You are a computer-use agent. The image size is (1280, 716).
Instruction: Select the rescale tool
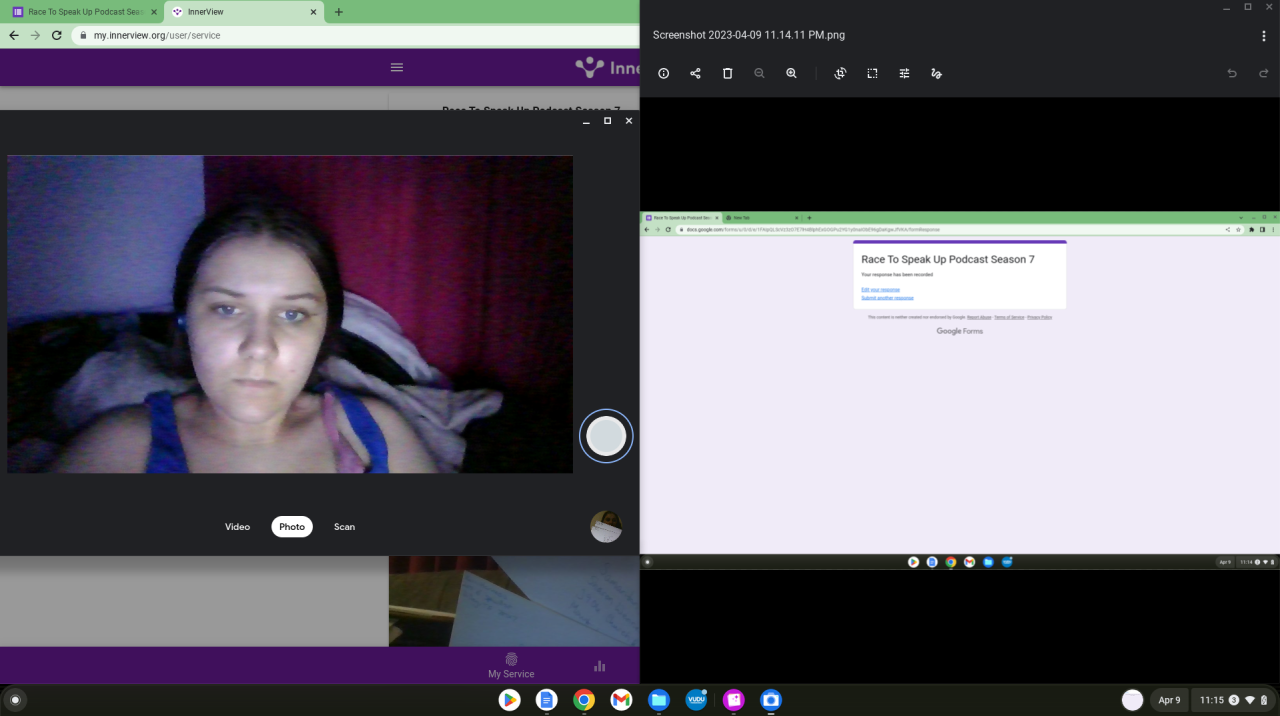point(872,73)
